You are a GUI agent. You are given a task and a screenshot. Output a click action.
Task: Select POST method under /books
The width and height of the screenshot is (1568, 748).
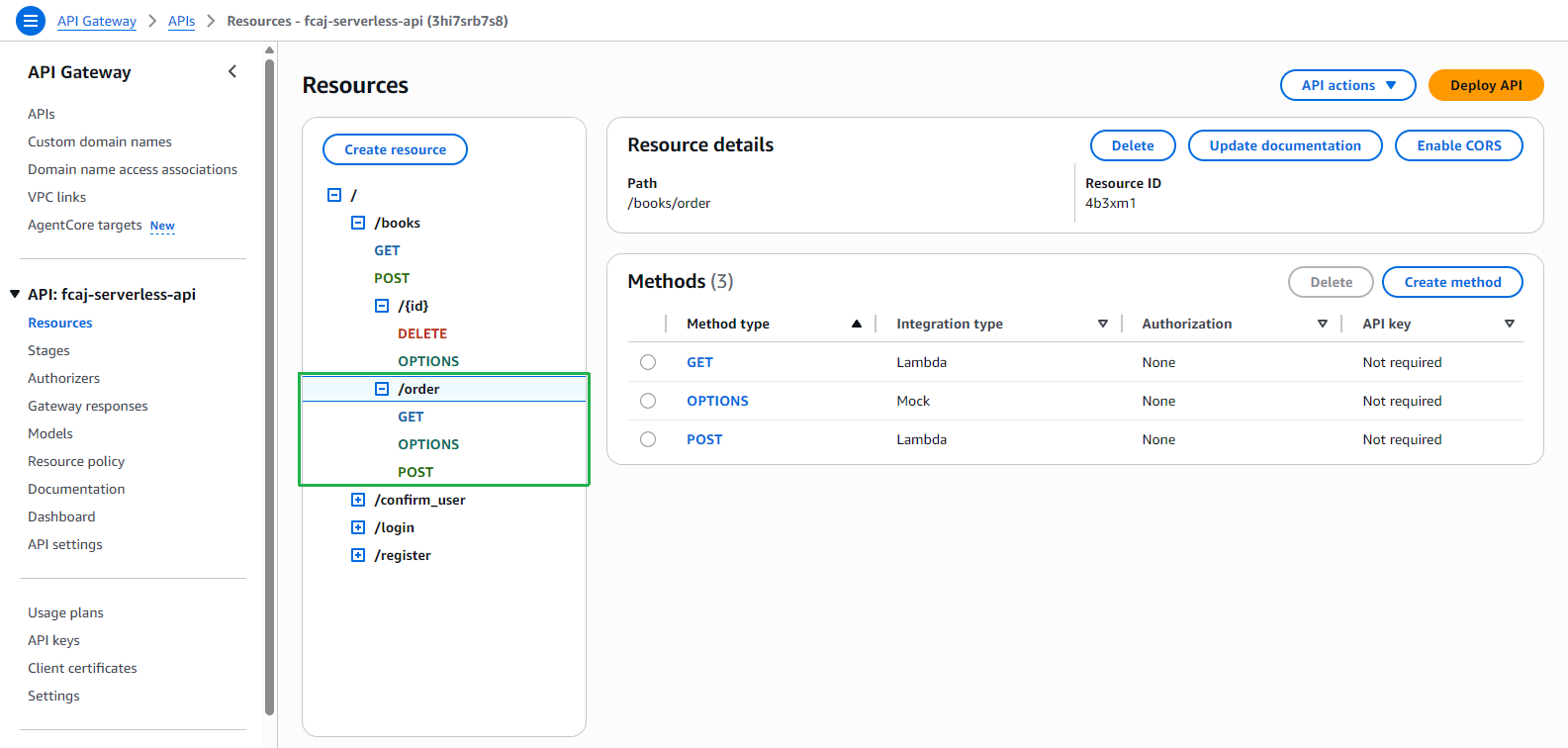[x=392, y=278]
